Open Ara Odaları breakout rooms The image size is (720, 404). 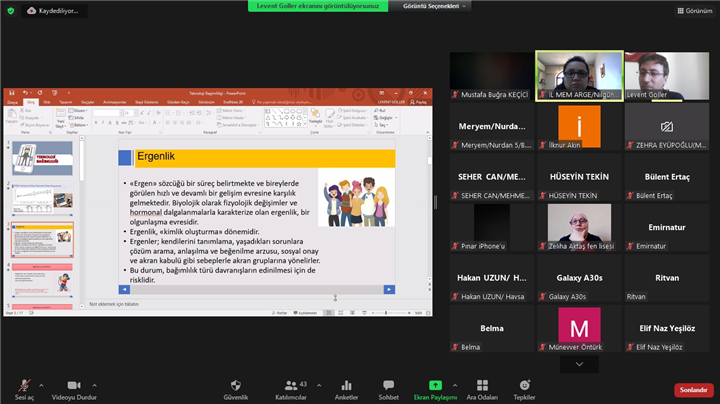pyautogui.click(x=482, y=388)
